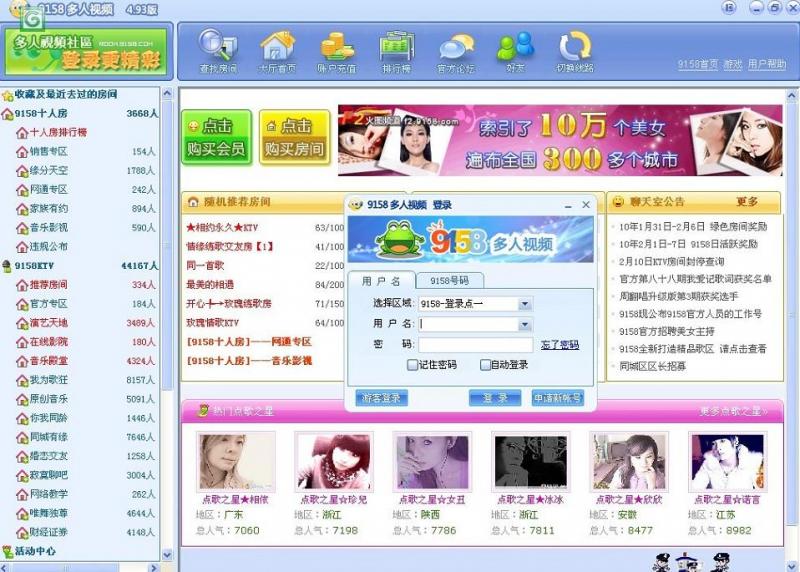Click the 点击购买房间 yellow button

coord(294,137)
